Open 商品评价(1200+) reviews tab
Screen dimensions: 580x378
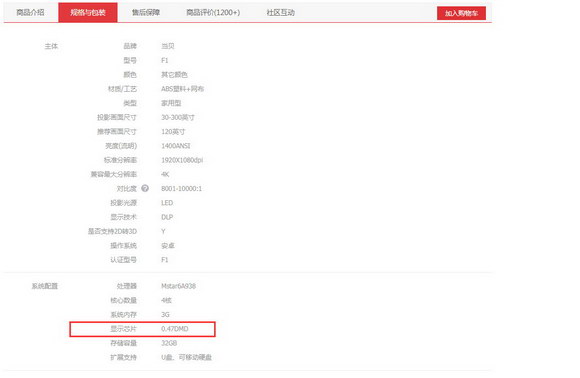pyautogui.click(x=213, y=13)
